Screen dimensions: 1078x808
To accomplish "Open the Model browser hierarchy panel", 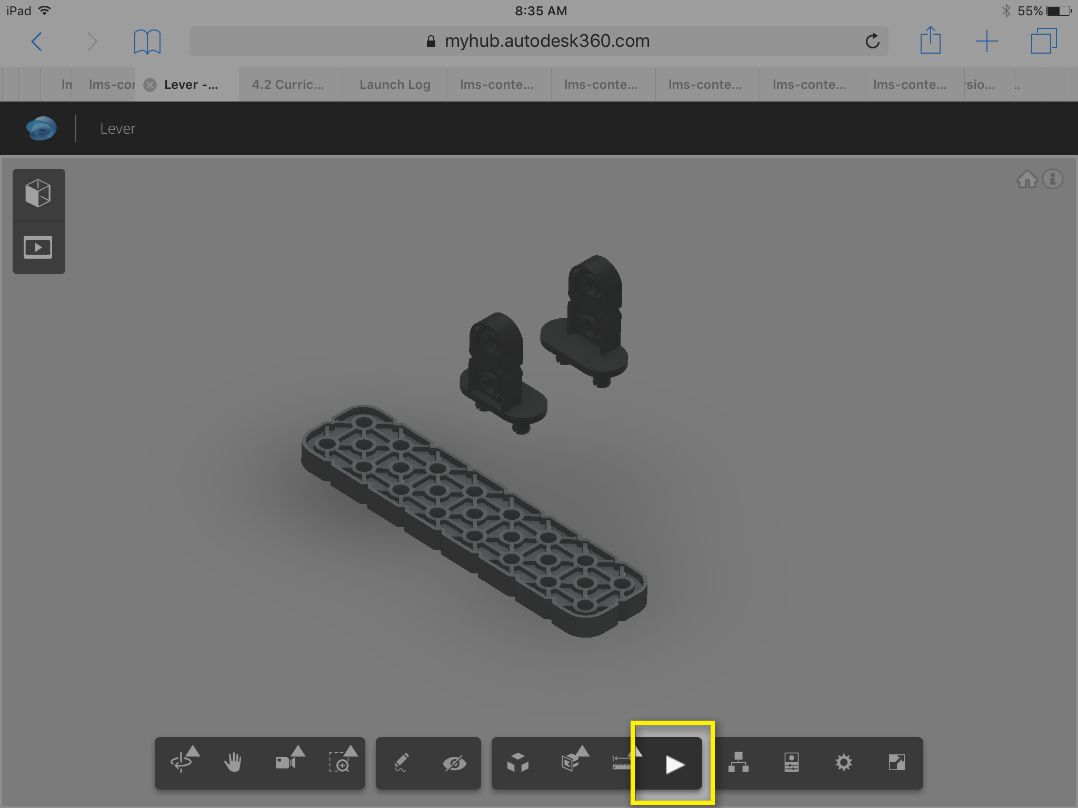I will coord(738,763).
